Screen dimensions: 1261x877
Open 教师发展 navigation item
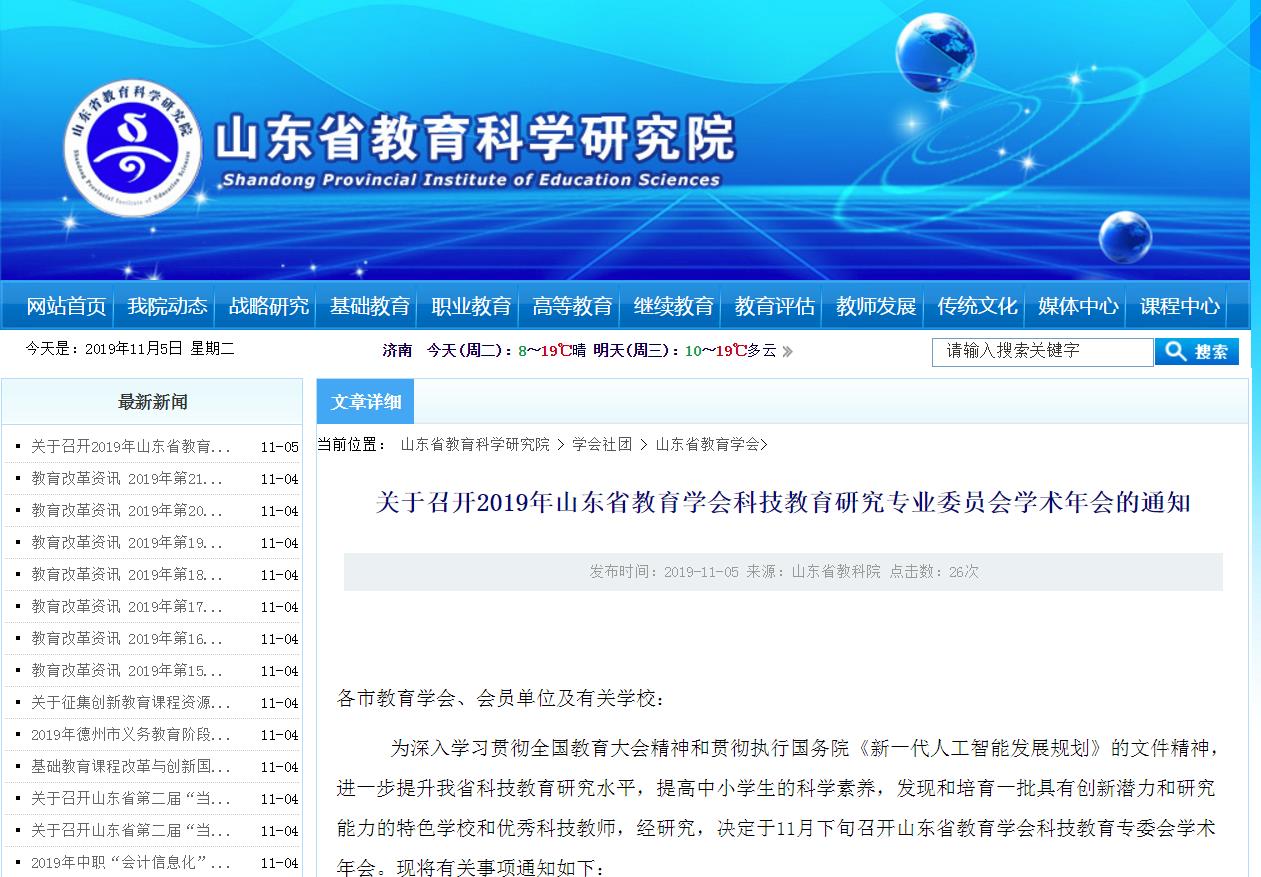(876, 306)
